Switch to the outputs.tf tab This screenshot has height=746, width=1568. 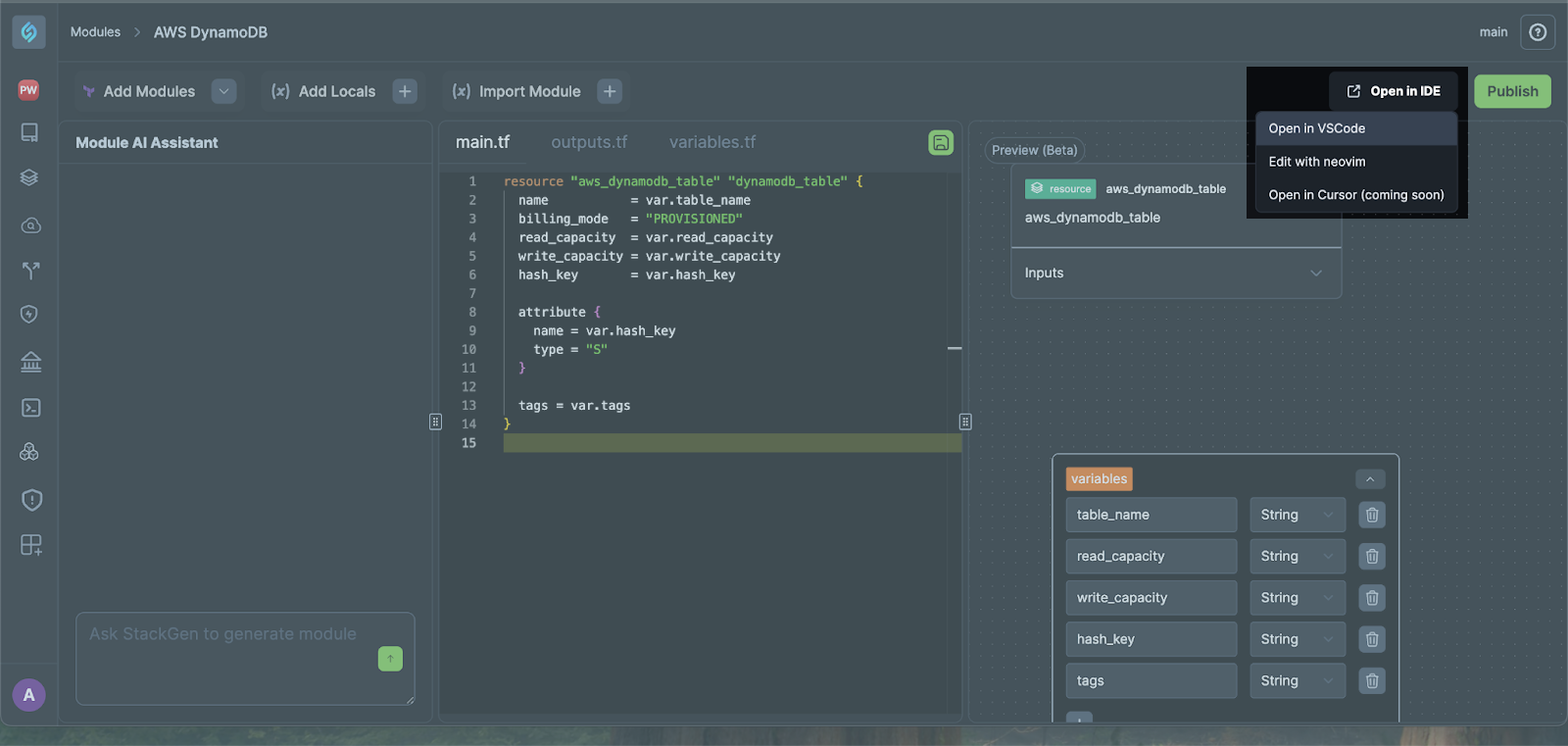coord(589,142)
